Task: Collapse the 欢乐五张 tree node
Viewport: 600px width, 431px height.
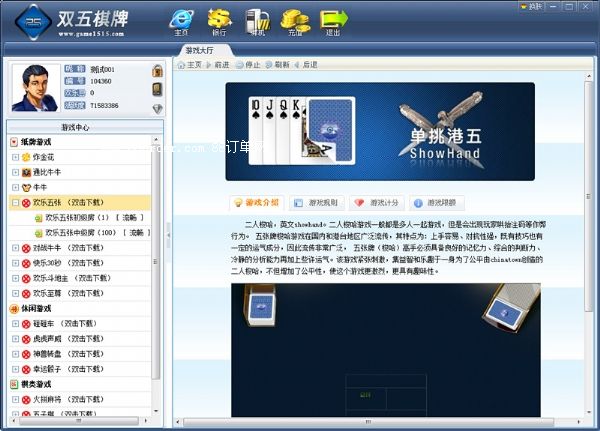Action: coord(15,202)
